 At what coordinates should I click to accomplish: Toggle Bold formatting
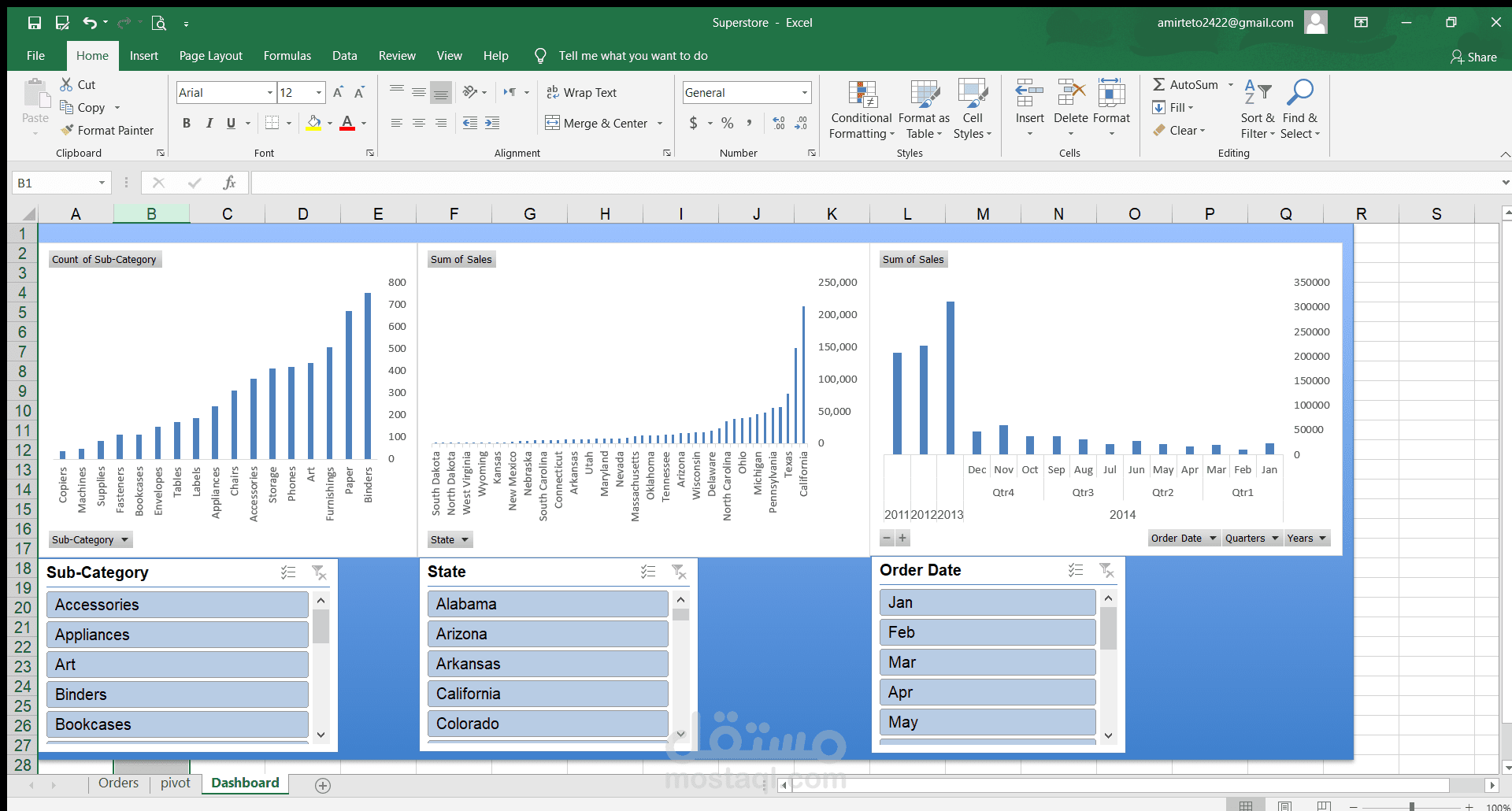click(x=187, y=123)
